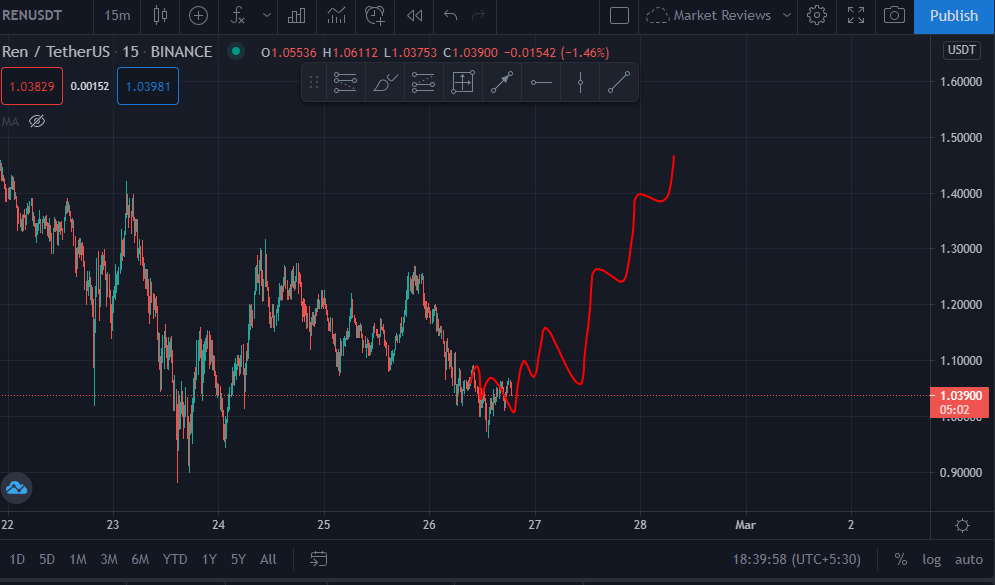995x585 pixels.
Task: Open the indicators fx menu
Action: pos(238,15)
